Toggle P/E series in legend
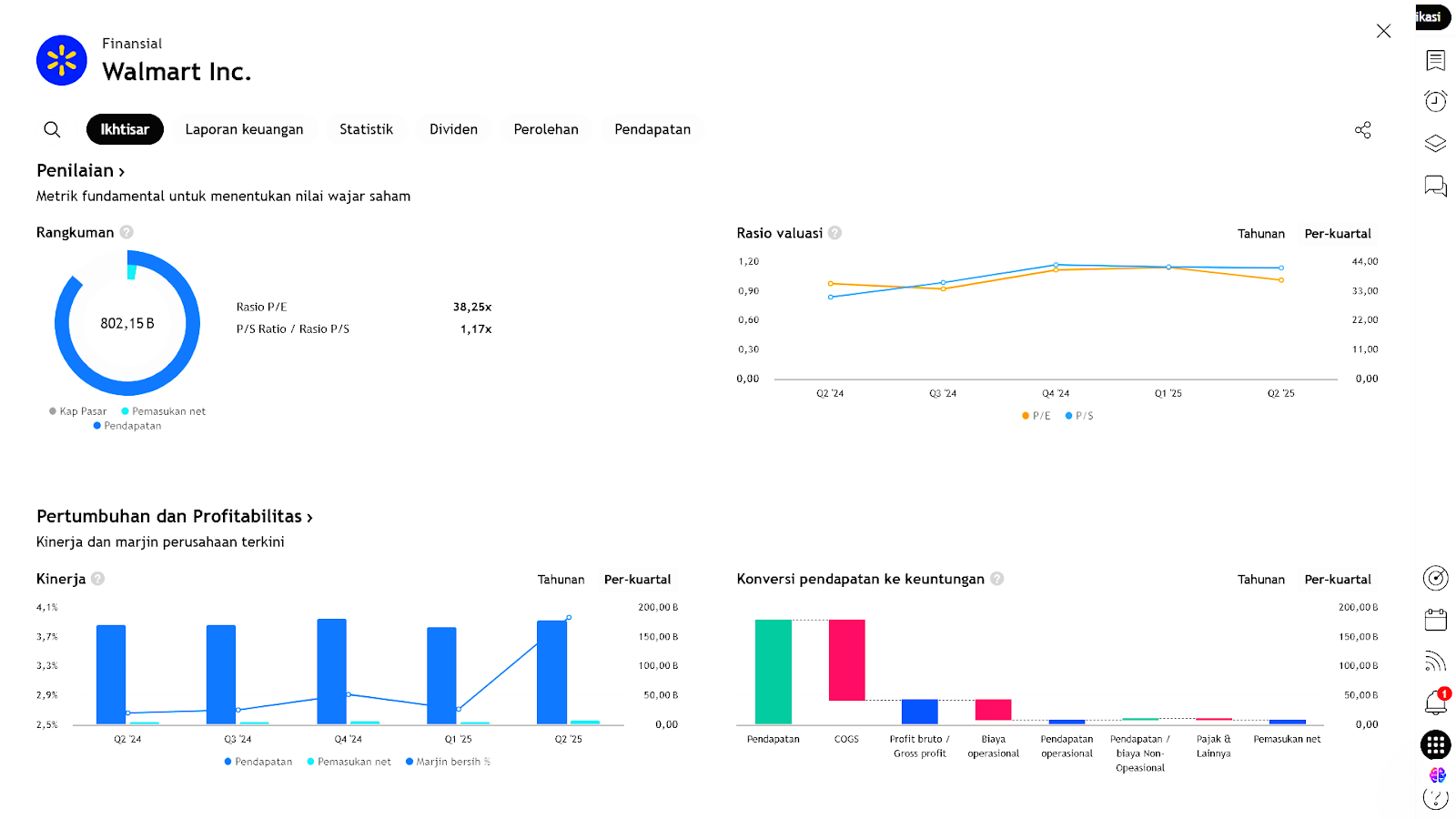 (x=1036, y=416)
